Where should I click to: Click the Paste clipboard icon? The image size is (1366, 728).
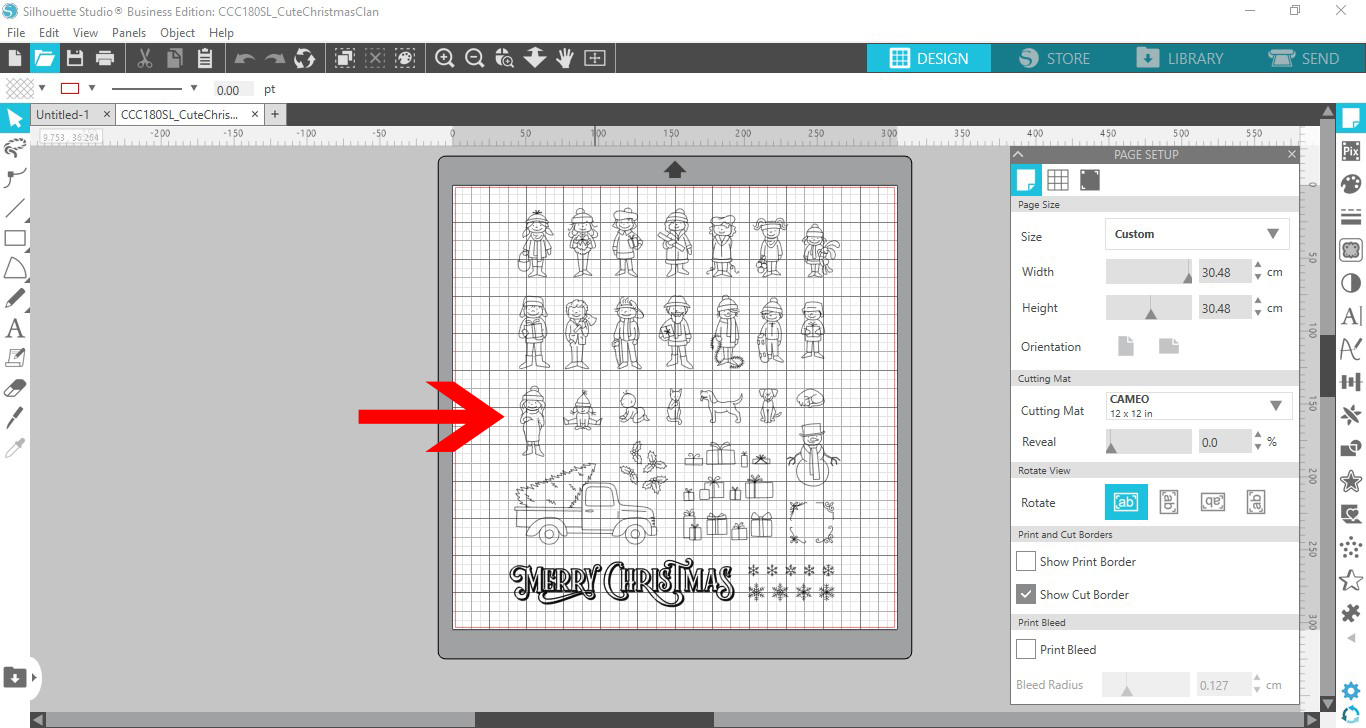pyautogui.click(x=205, y=58)
